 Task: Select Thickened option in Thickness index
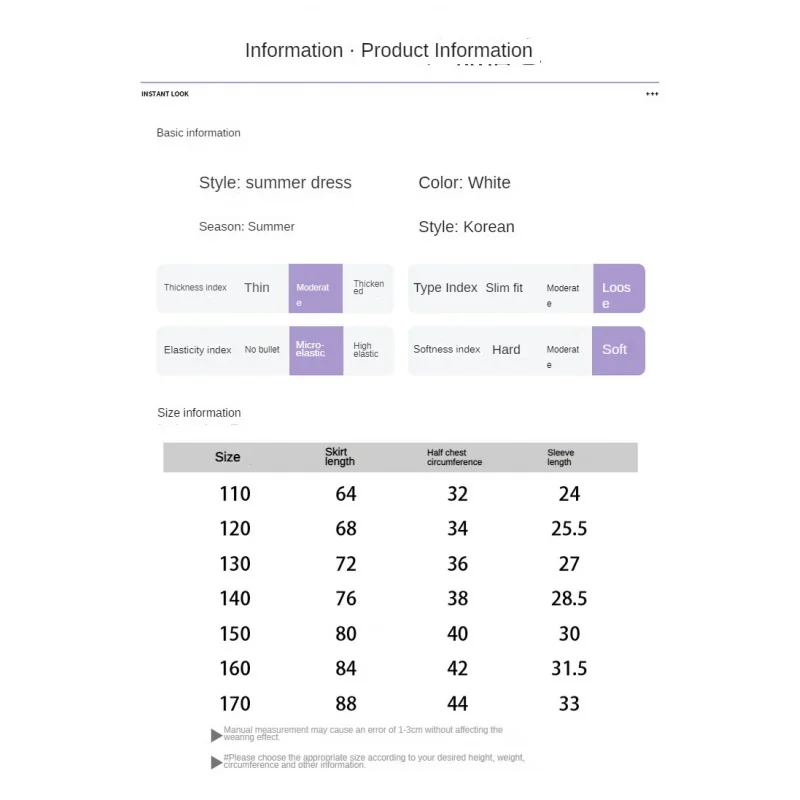point(368,288)
